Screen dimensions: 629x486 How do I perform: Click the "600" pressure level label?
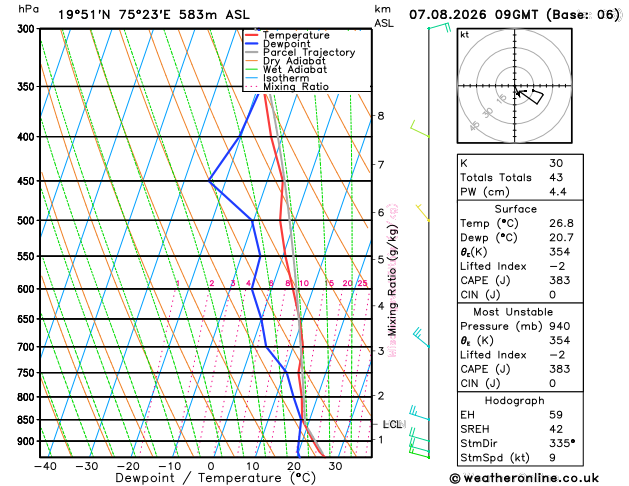coord(26,289)
